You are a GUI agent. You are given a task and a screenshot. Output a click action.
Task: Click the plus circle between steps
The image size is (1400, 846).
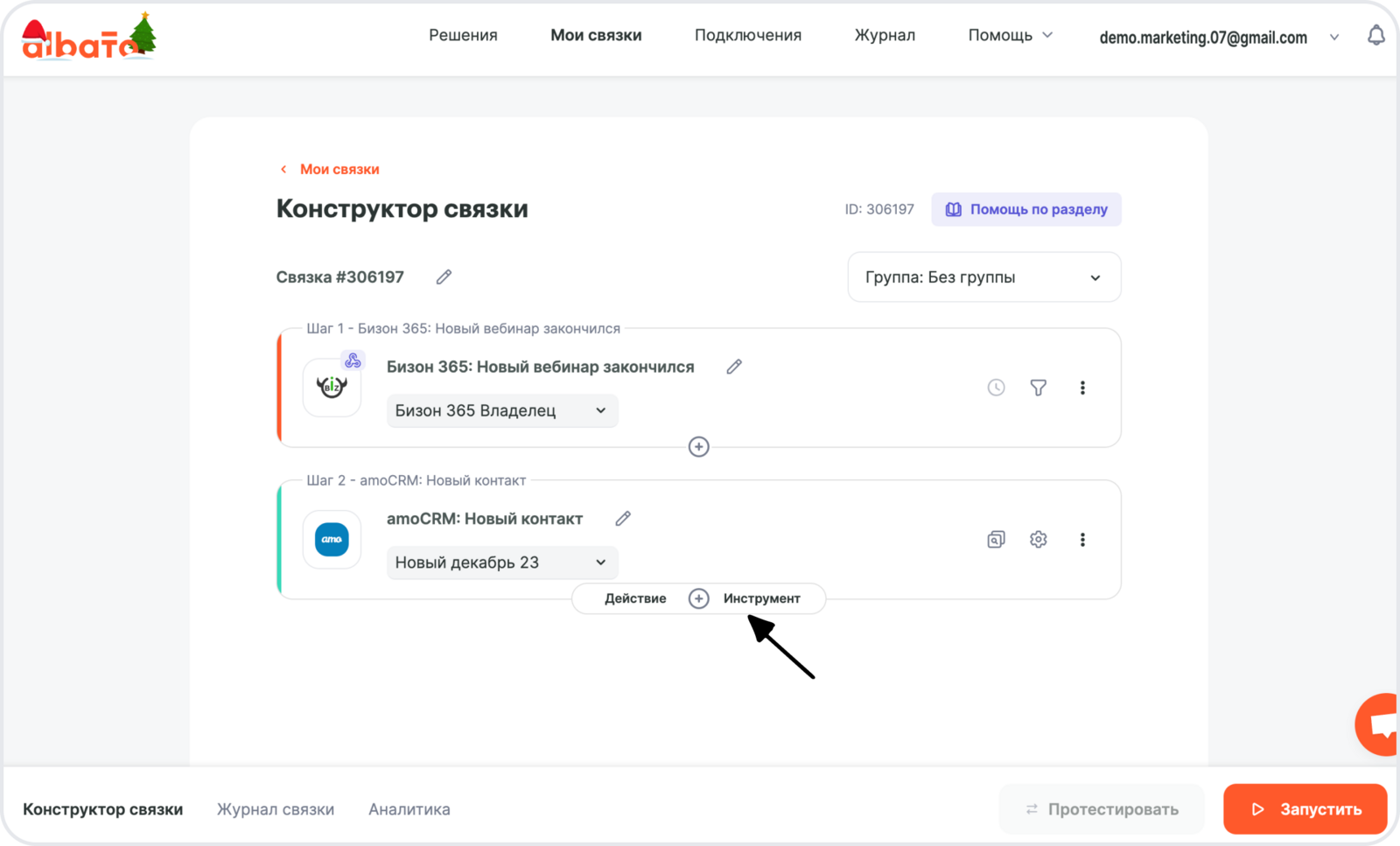coord(698,447)
